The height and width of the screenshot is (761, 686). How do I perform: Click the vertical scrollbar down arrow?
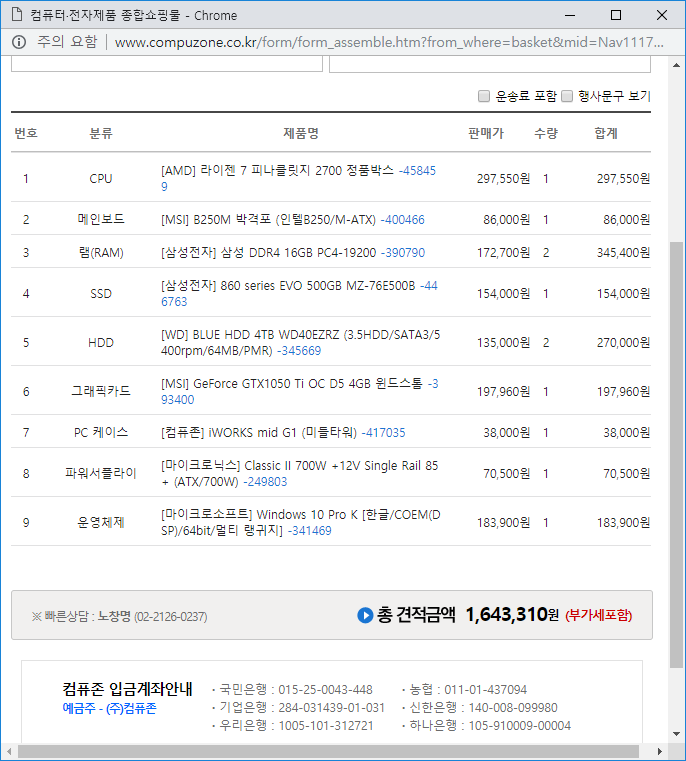click(676, 734)
